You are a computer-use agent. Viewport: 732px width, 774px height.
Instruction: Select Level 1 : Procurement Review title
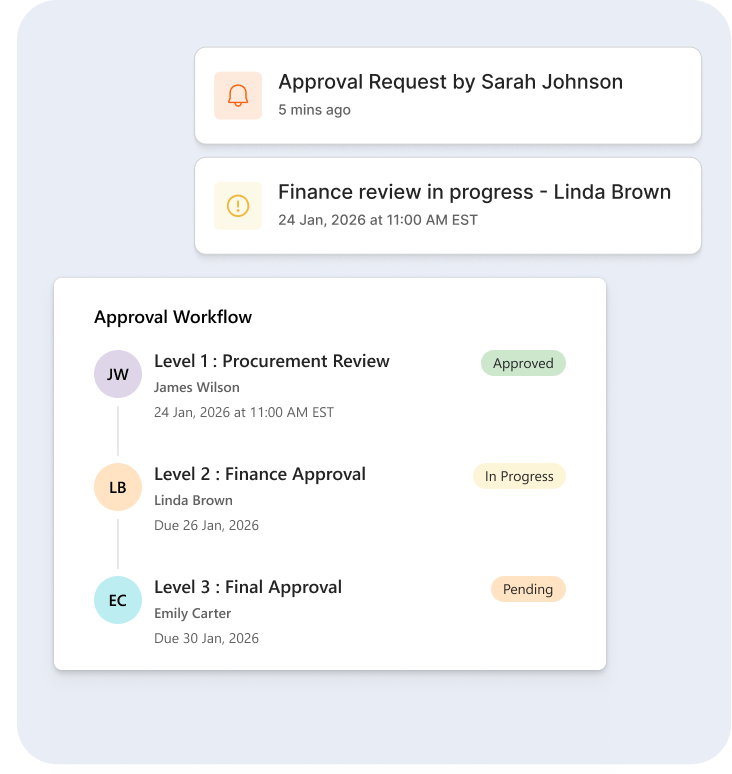pyautogui.click(x=272, y=361)
